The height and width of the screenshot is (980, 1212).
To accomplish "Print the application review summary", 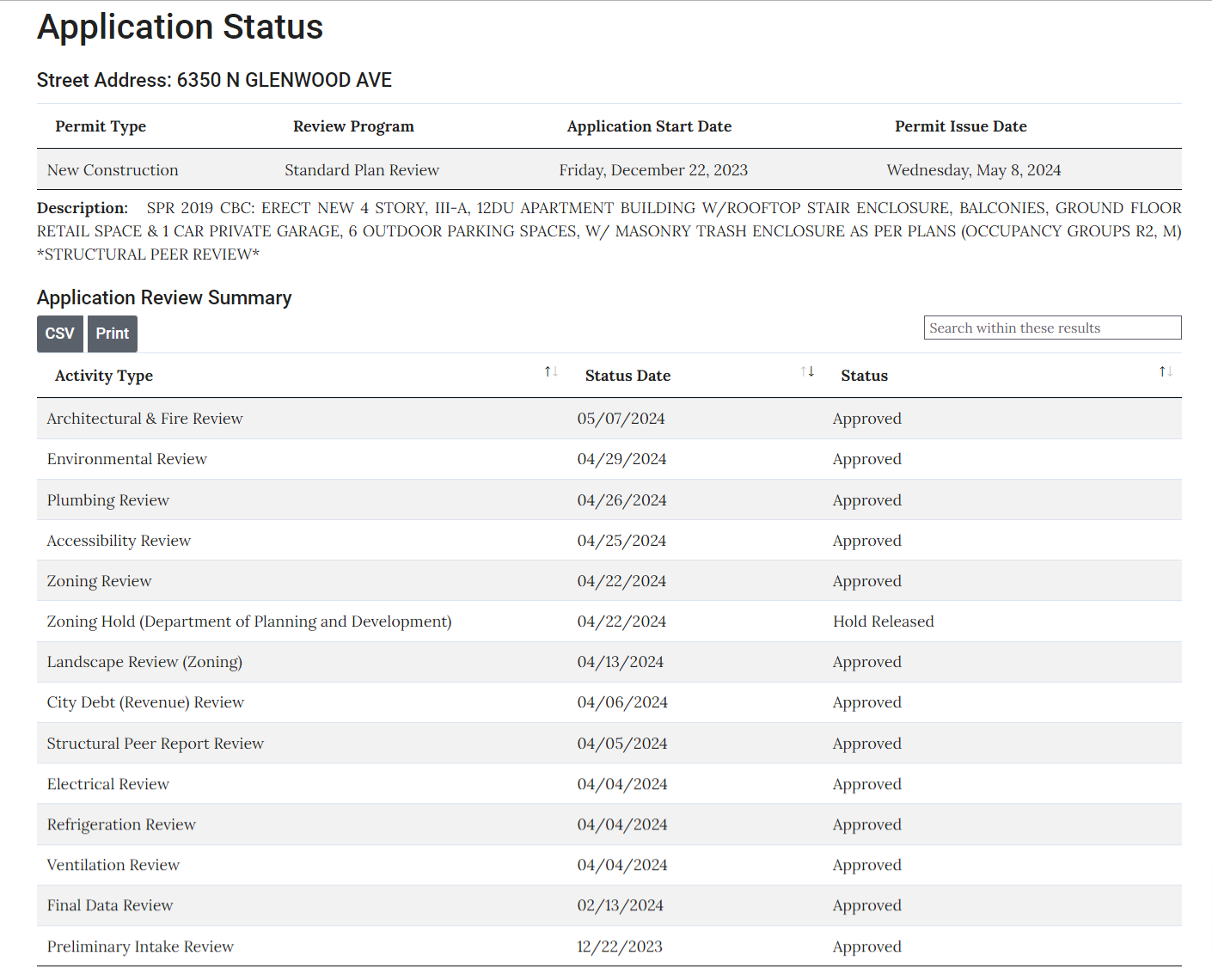I will (113, 334).
